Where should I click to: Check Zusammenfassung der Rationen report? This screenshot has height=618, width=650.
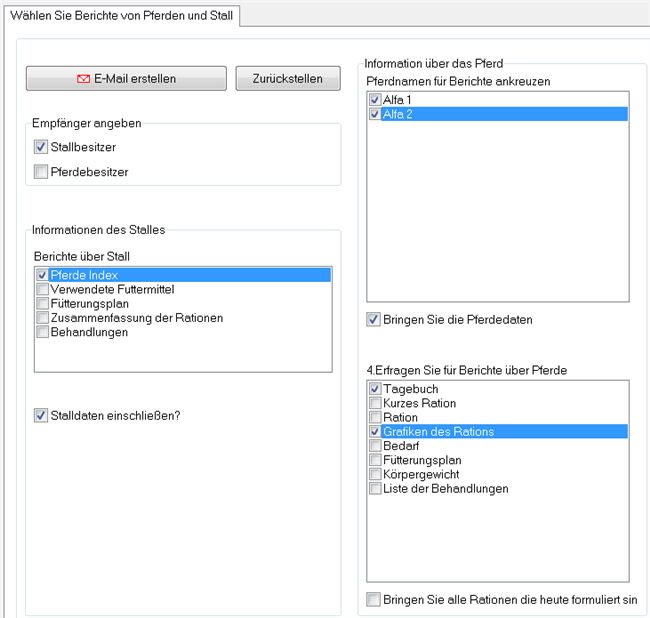pyautogui.click(x=42, y=317)
